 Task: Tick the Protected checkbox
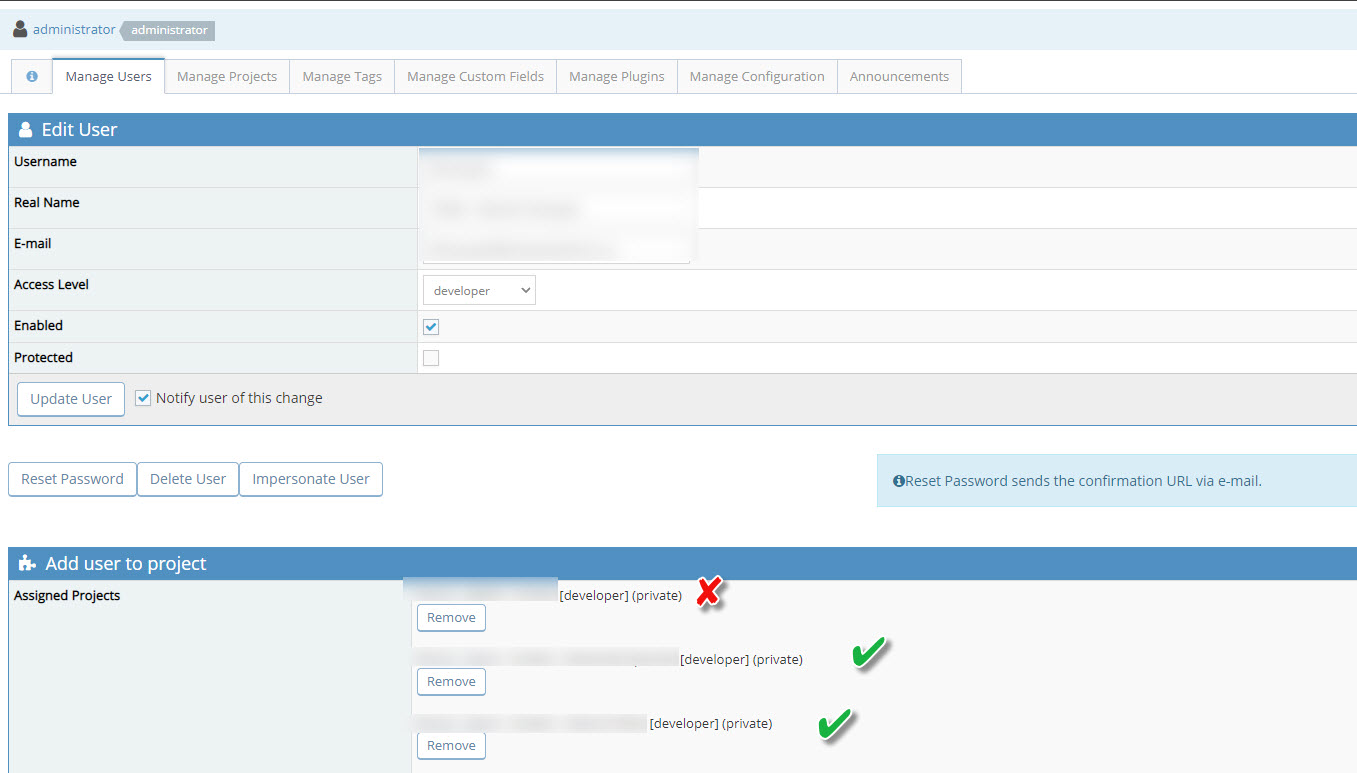(x=431, y=358)
